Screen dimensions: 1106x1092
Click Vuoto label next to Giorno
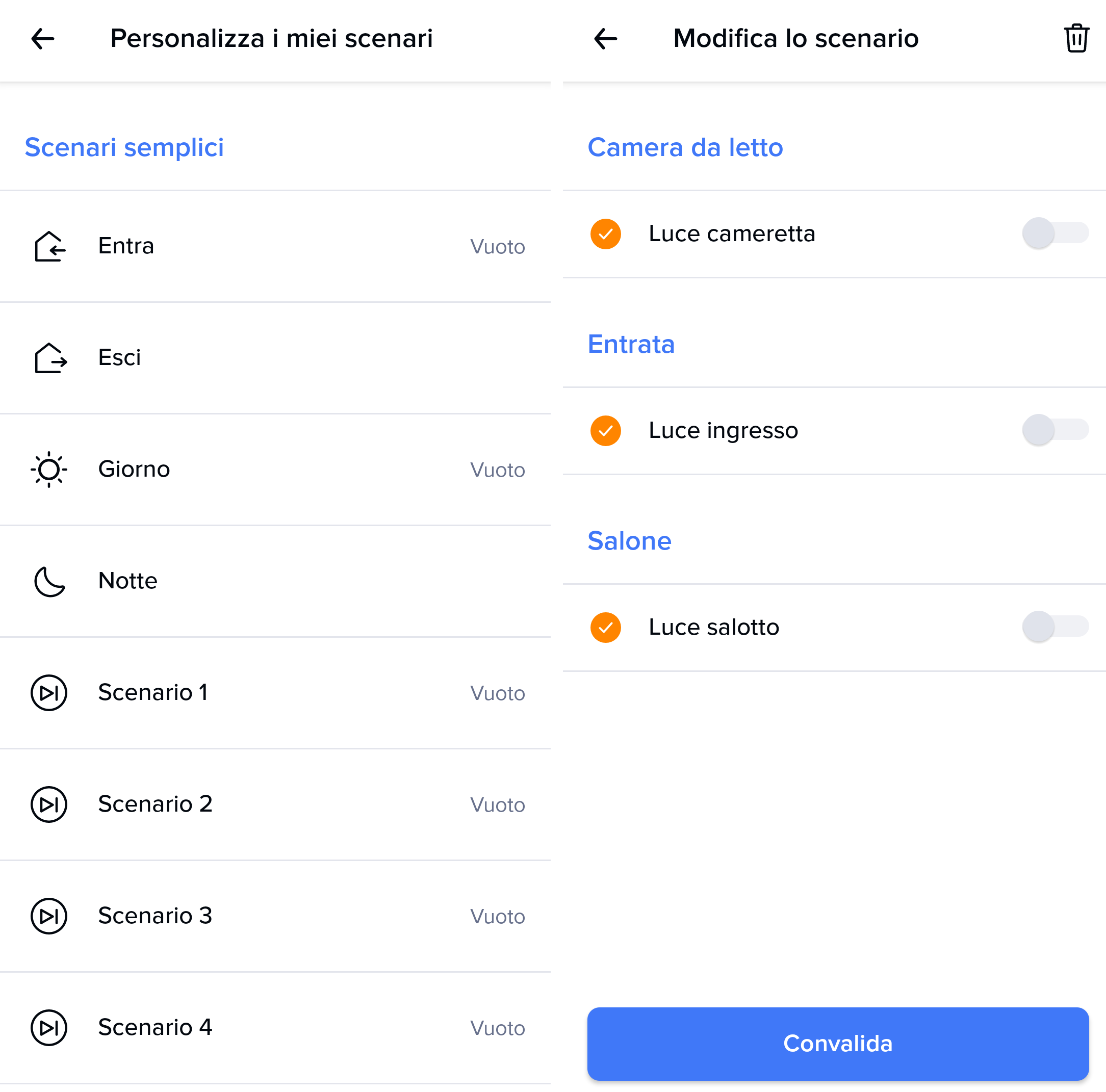coord(497,470)
